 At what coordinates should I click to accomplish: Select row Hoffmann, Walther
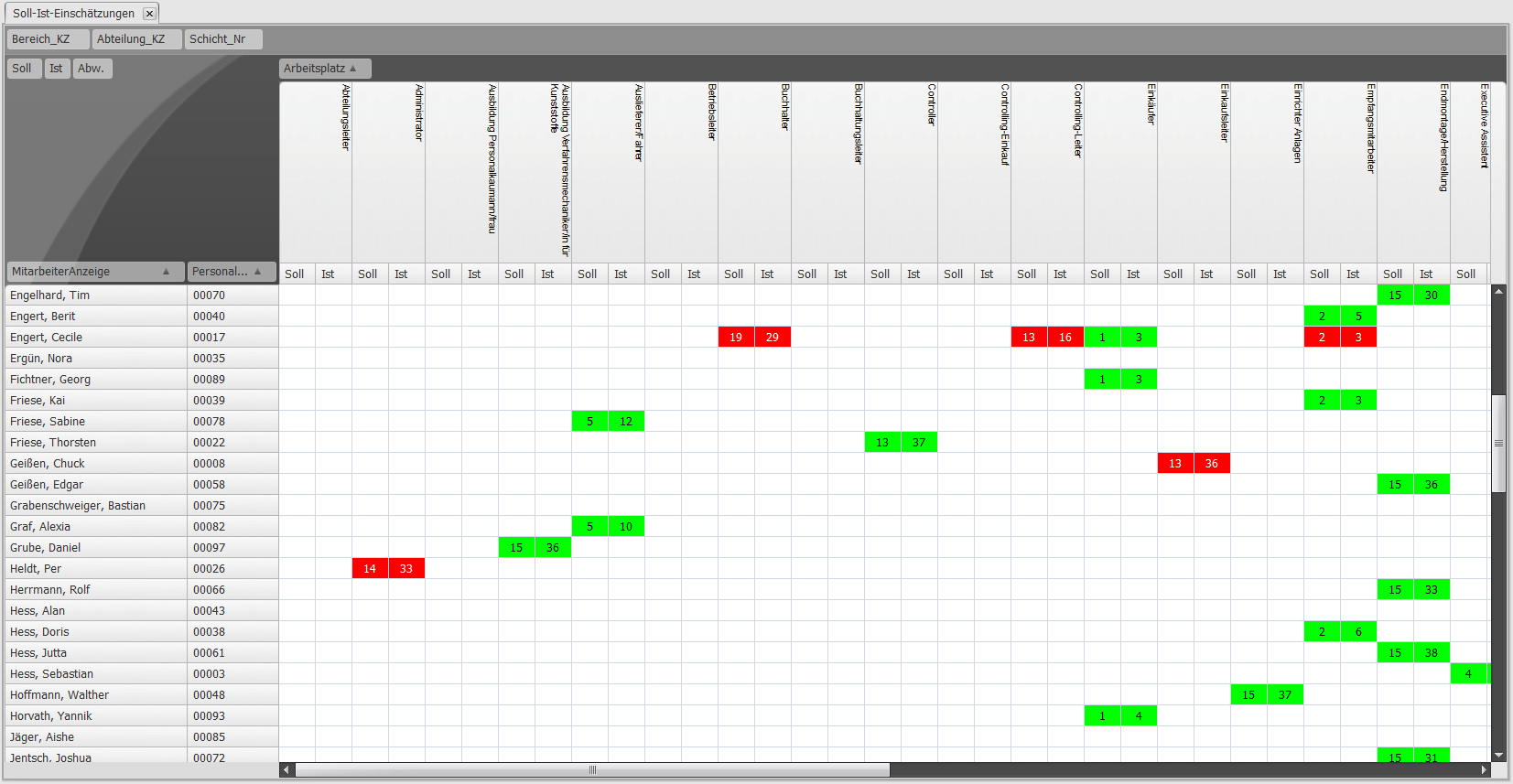[96, 695]
